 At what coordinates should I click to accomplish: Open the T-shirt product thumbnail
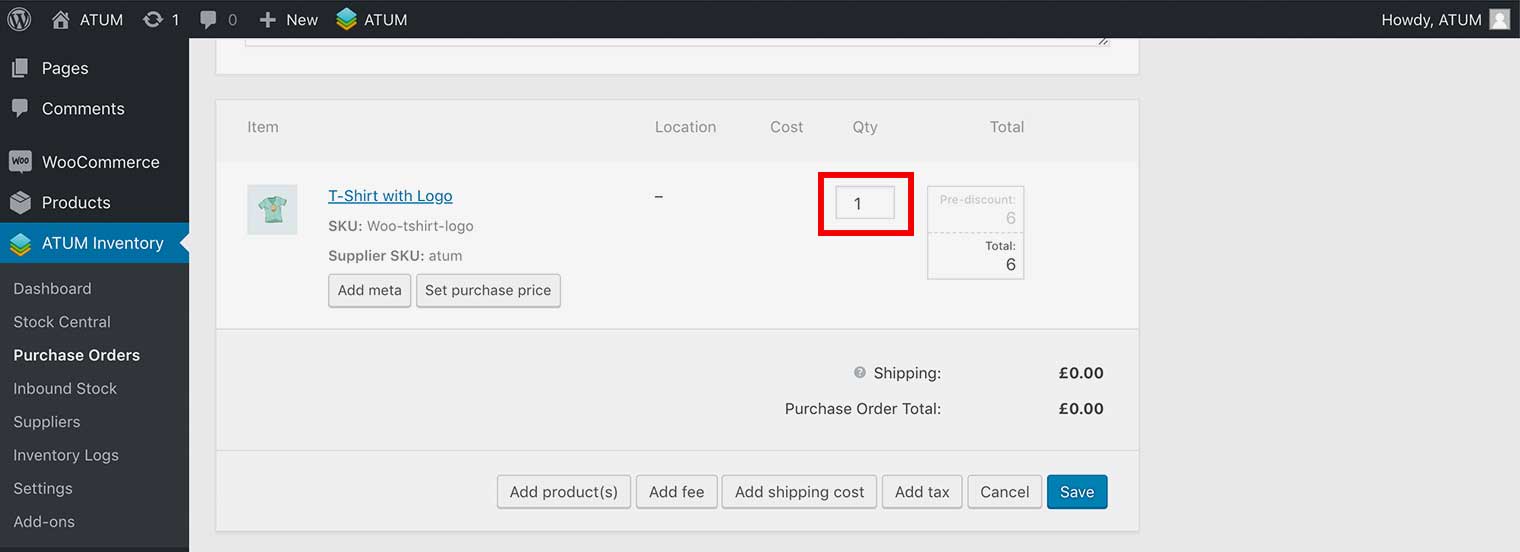[272, 209]
